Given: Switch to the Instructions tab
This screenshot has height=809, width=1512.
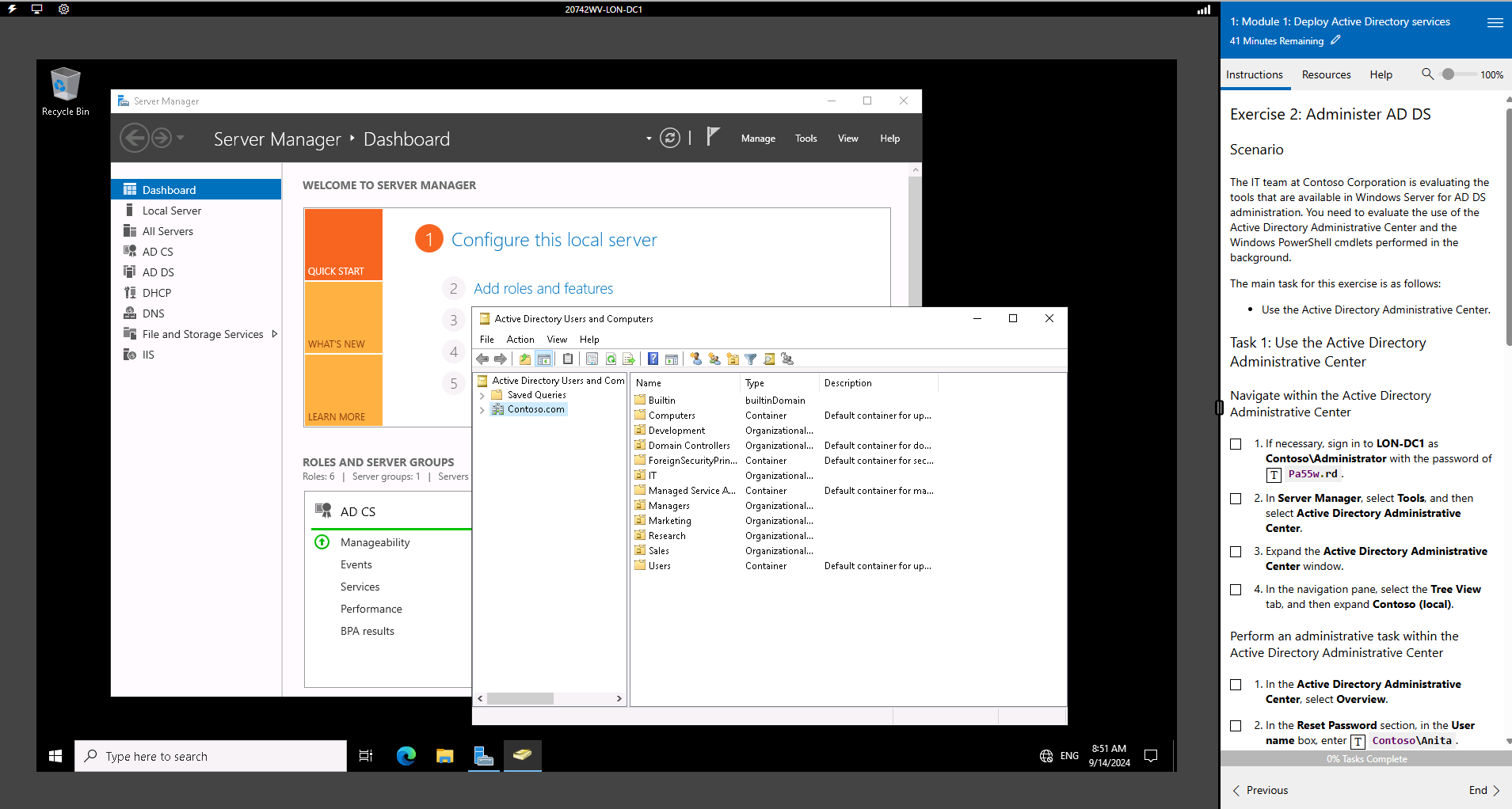Looking at the screenshot, I should click(x=1255, y=74).
